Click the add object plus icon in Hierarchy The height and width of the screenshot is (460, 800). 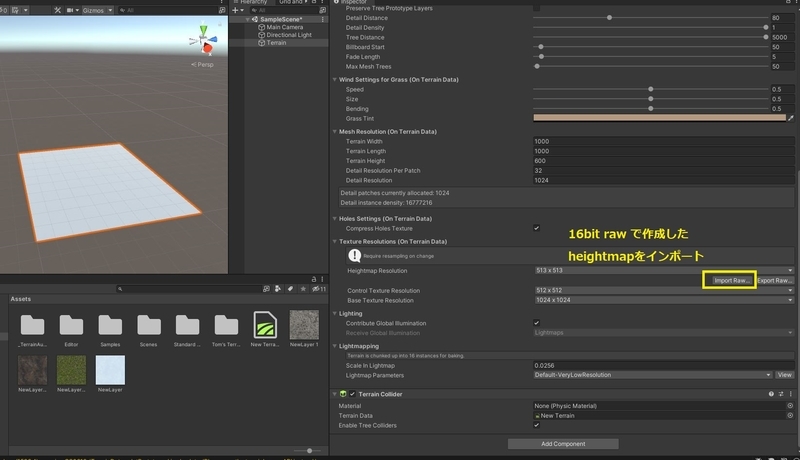235,10
